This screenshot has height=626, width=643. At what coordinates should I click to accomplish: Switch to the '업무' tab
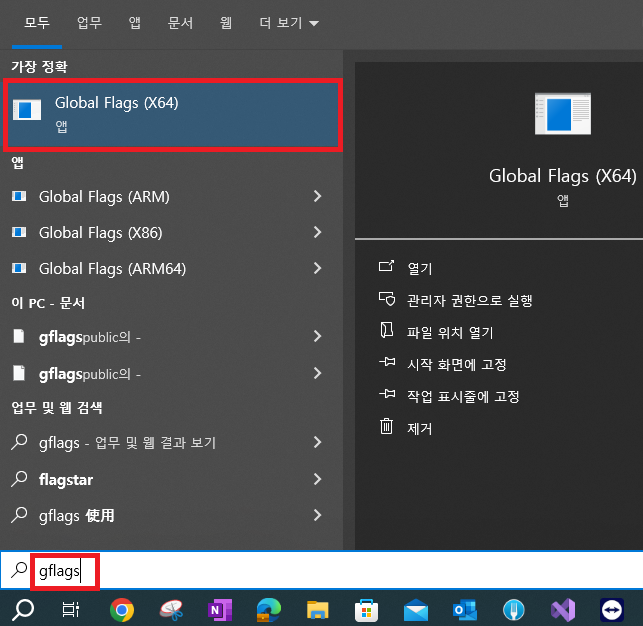(x=89, y=23)
